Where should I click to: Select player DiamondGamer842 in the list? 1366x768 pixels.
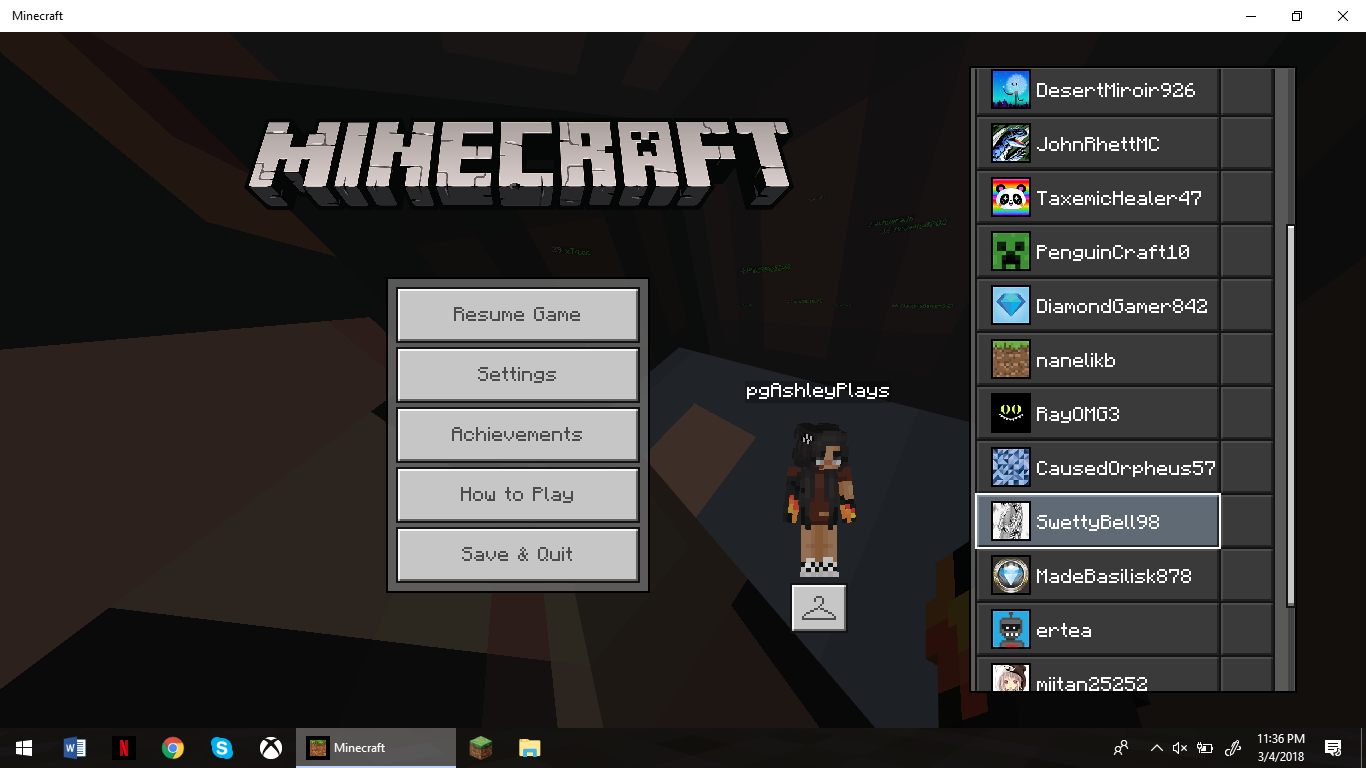tap(1098, 306)
